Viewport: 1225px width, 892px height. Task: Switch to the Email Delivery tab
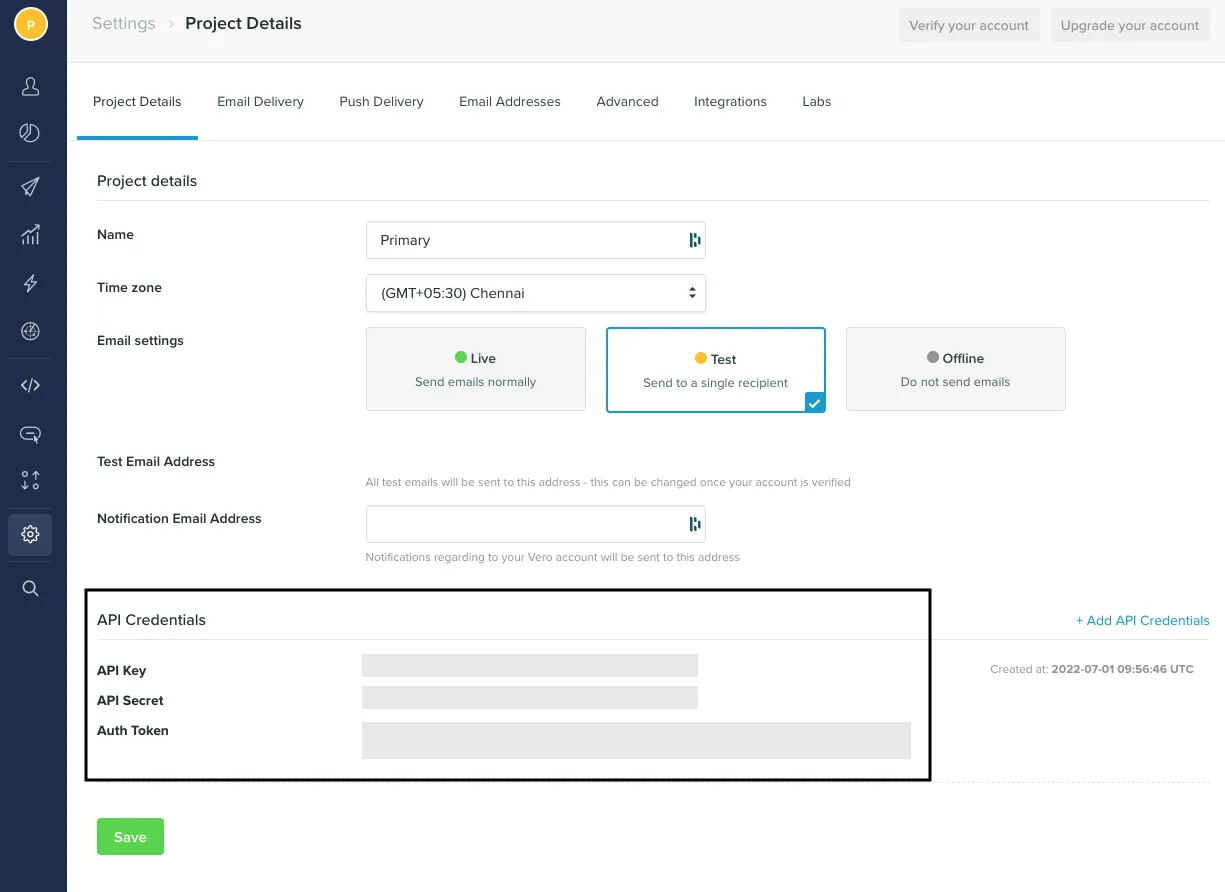[x=260, y=102]
